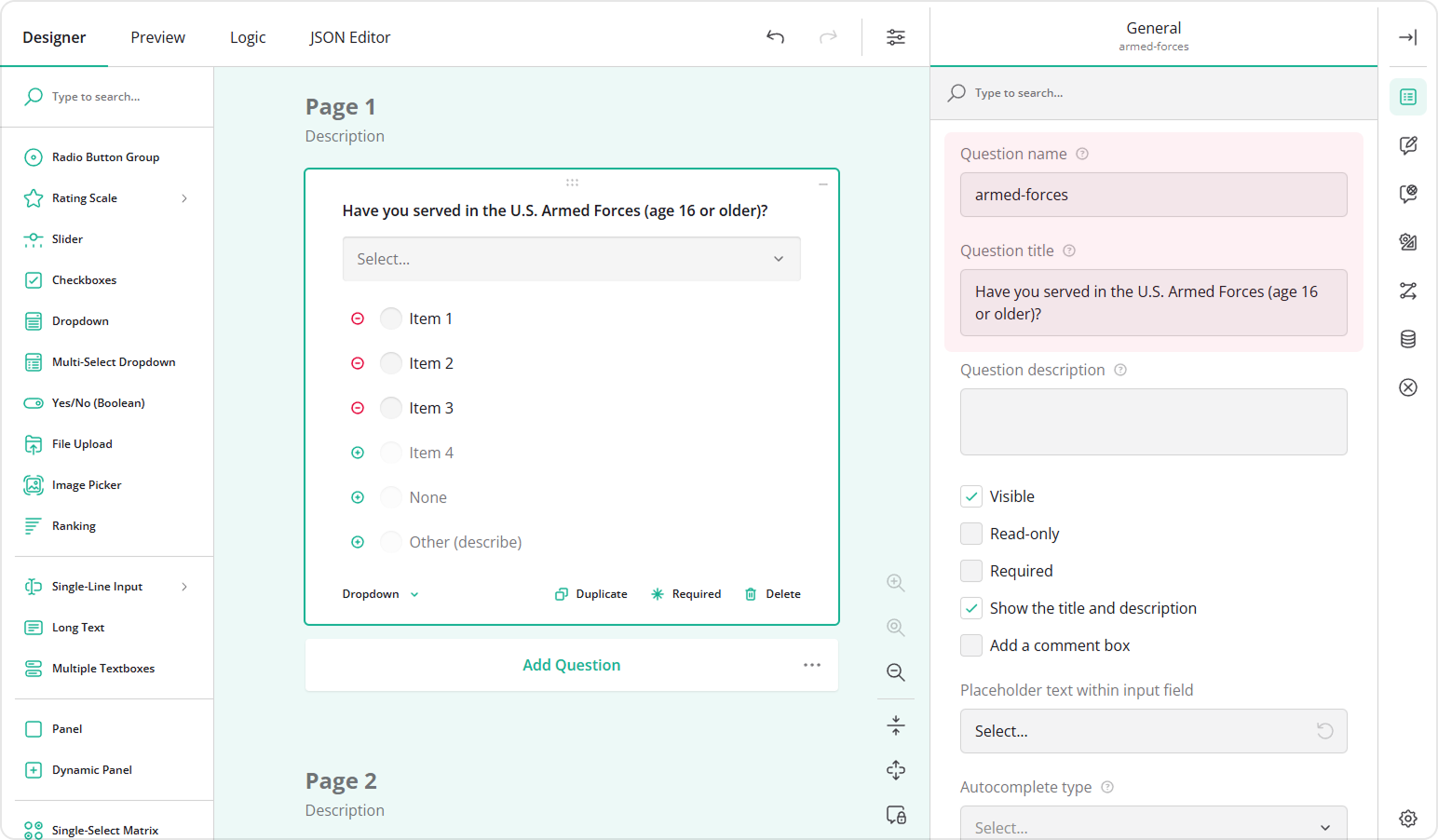This screenshot has height=840, width=1438.
Task: Enable the Required checkbox
Action: pos(971,570)
